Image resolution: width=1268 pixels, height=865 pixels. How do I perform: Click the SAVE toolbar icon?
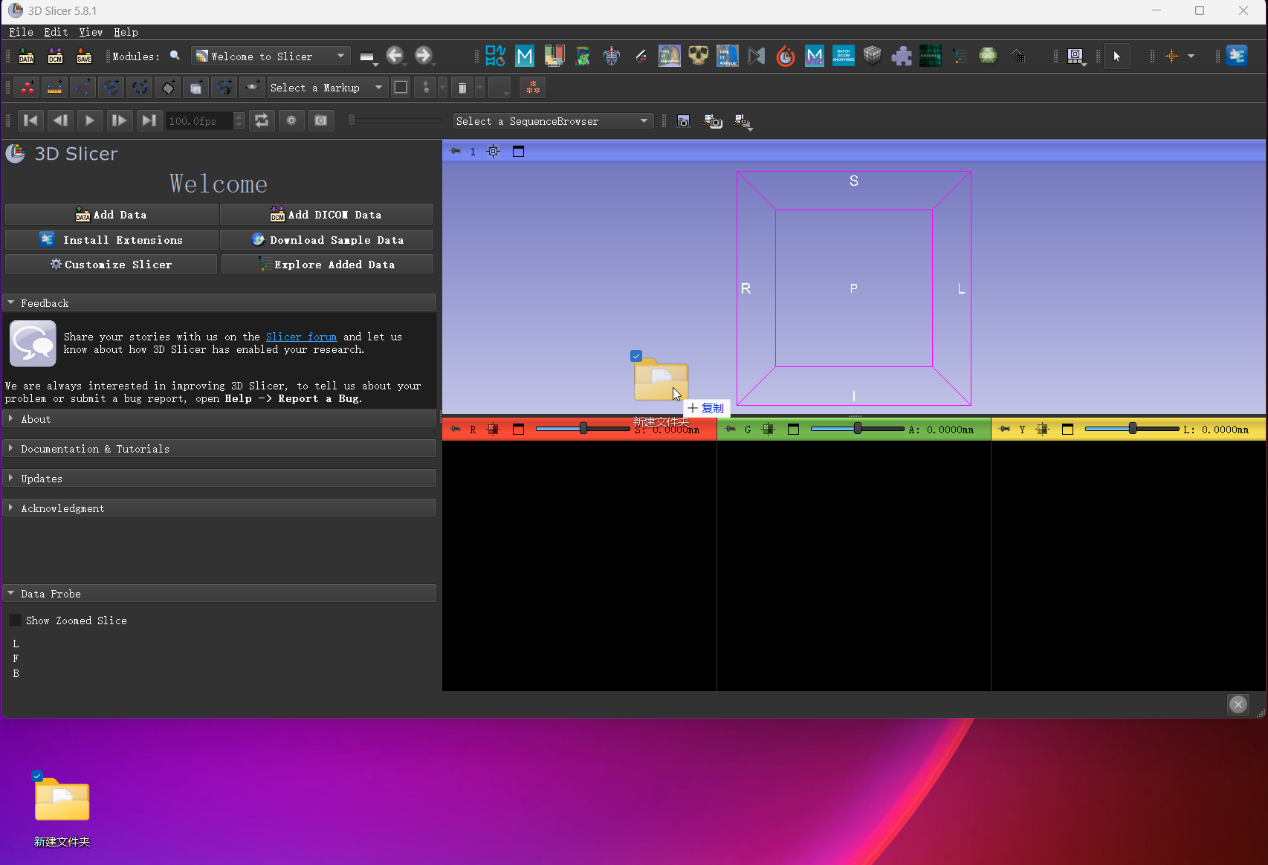point(84,56)
